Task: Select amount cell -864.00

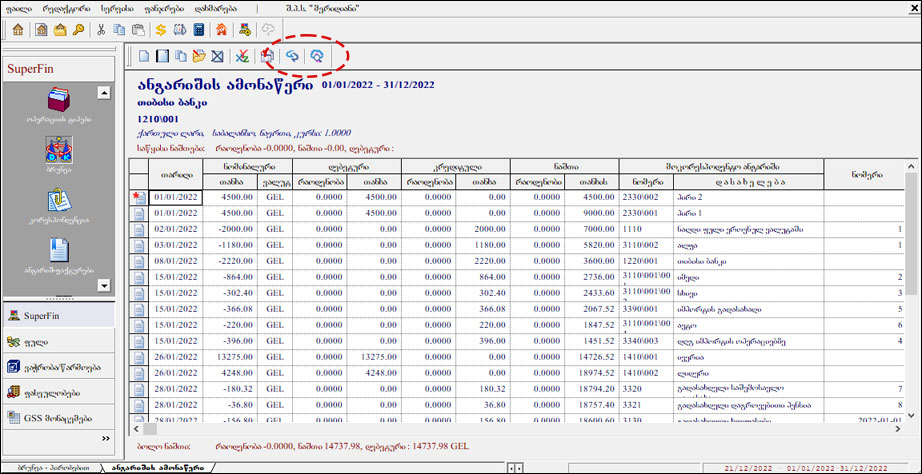Action: click(230, 277)
